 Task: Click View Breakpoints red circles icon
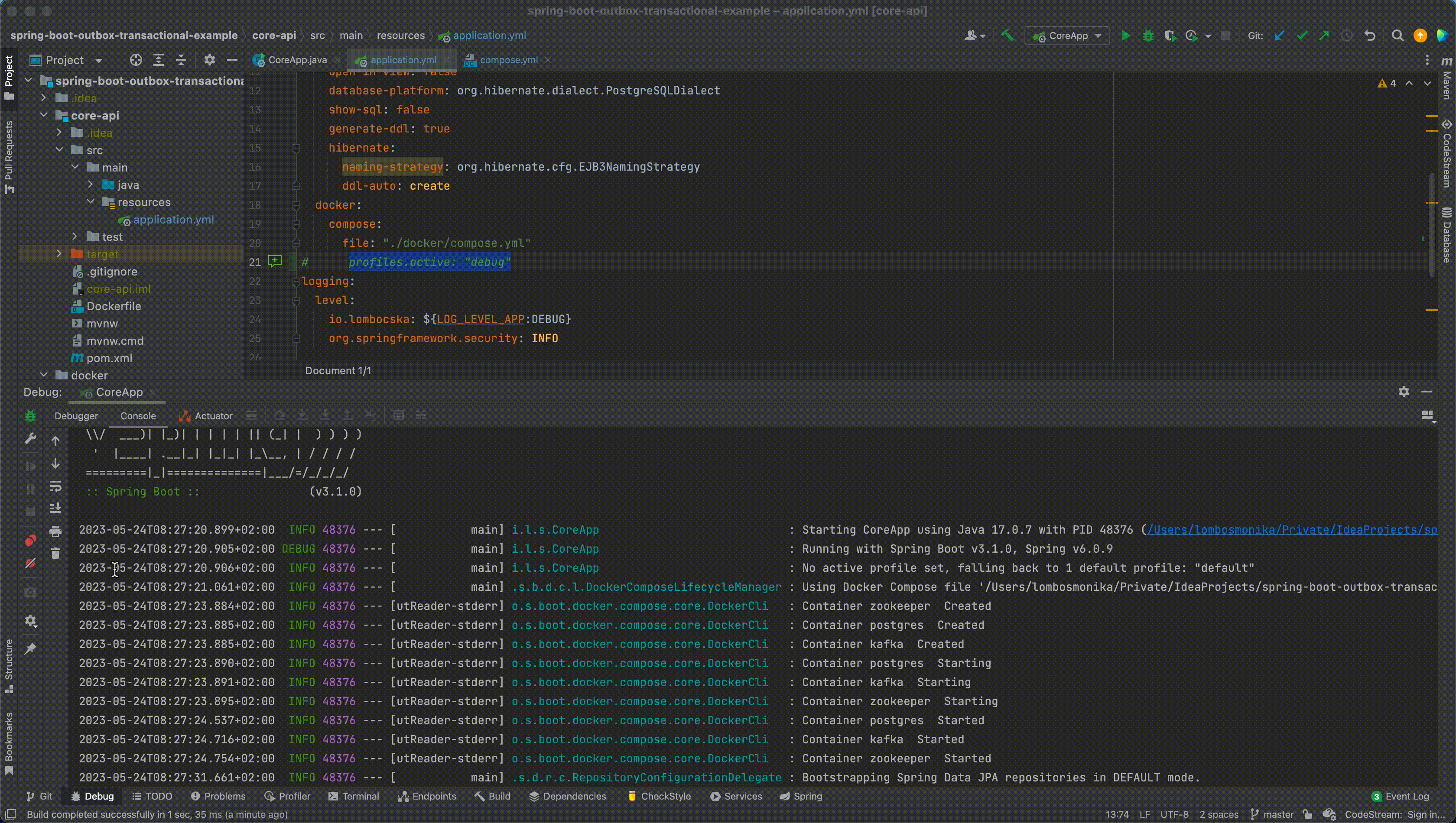click(x=30, y=541)
